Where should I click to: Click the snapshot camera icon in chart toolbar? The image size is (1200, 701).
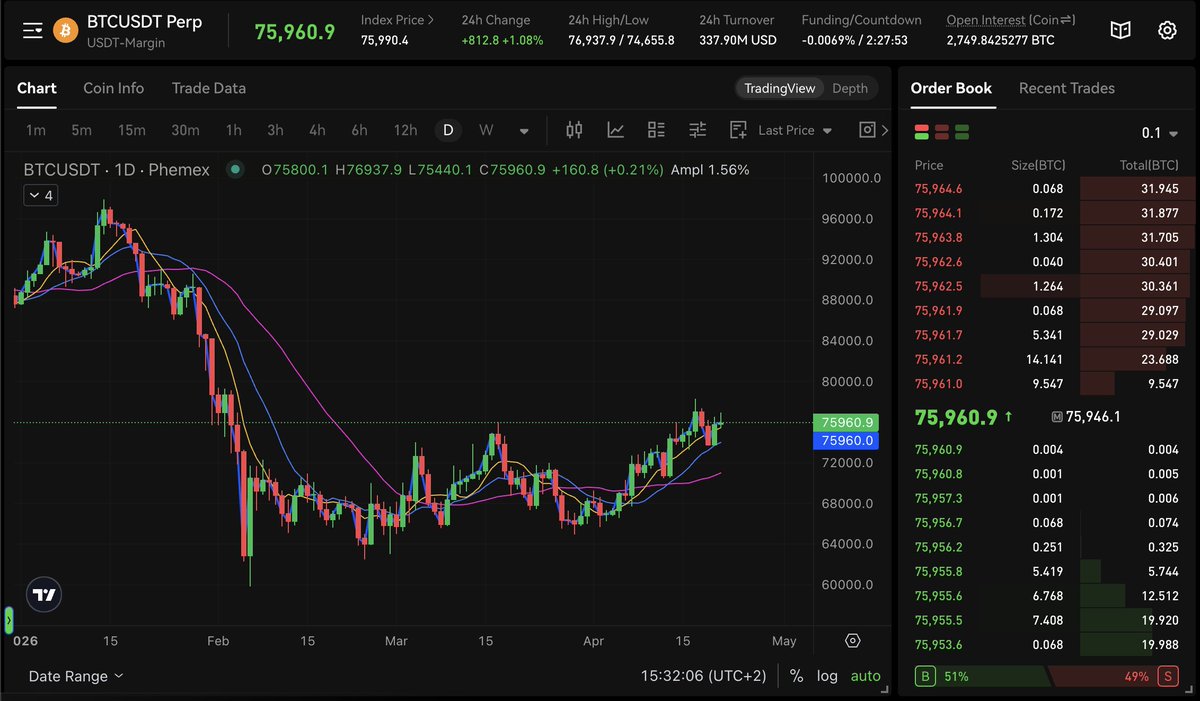tap(867, 130)
